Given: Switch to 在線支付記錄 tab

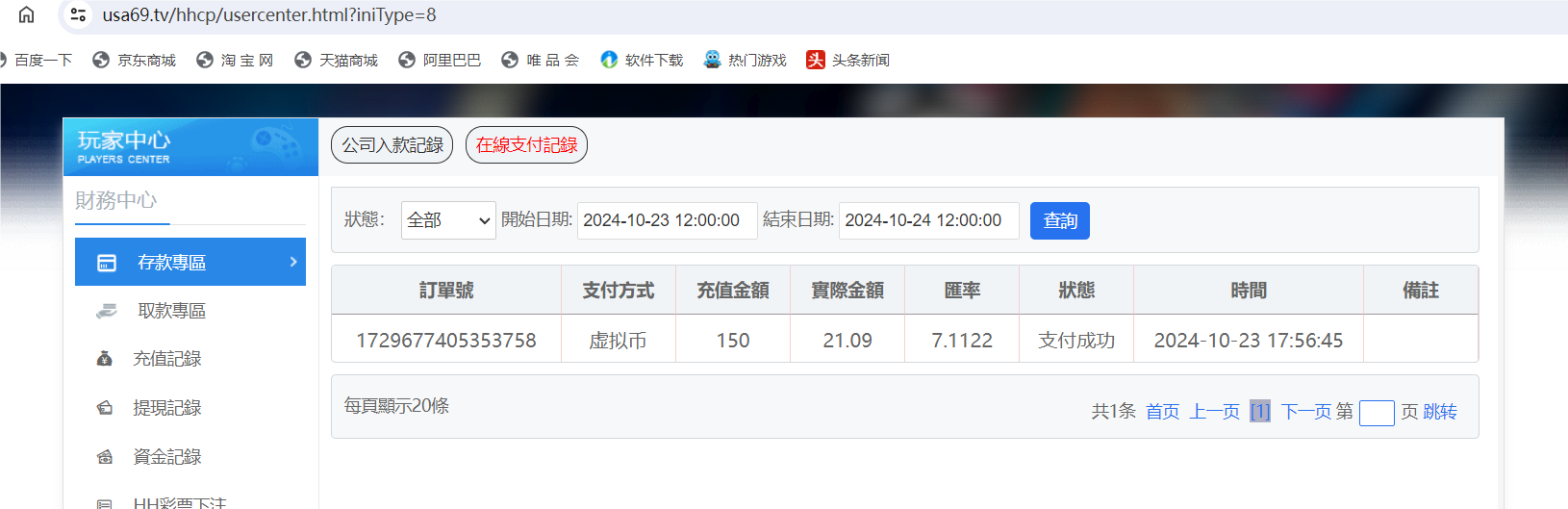Looking at the screenshot, I should (526, 145).
